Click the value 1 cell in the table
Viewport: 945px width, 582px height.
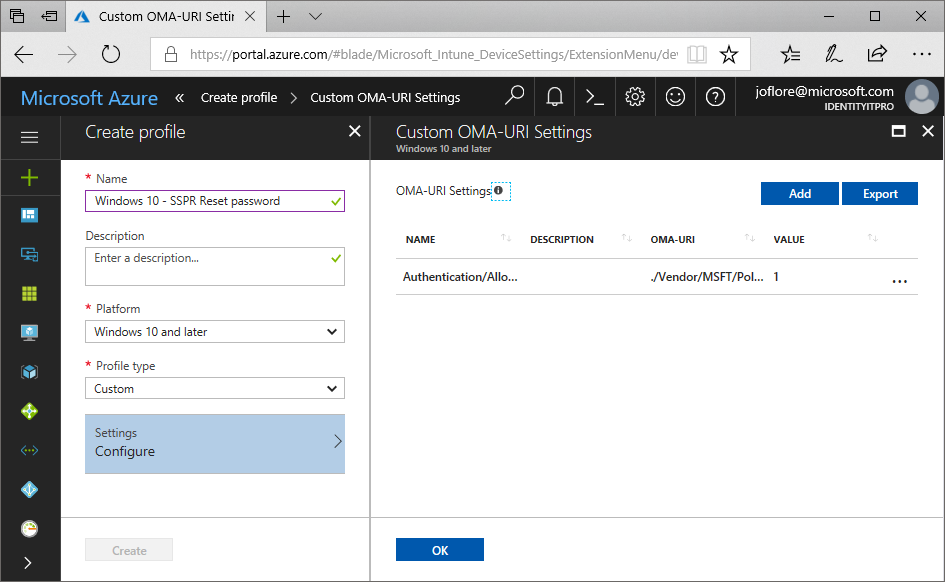(x=776, y=277)
